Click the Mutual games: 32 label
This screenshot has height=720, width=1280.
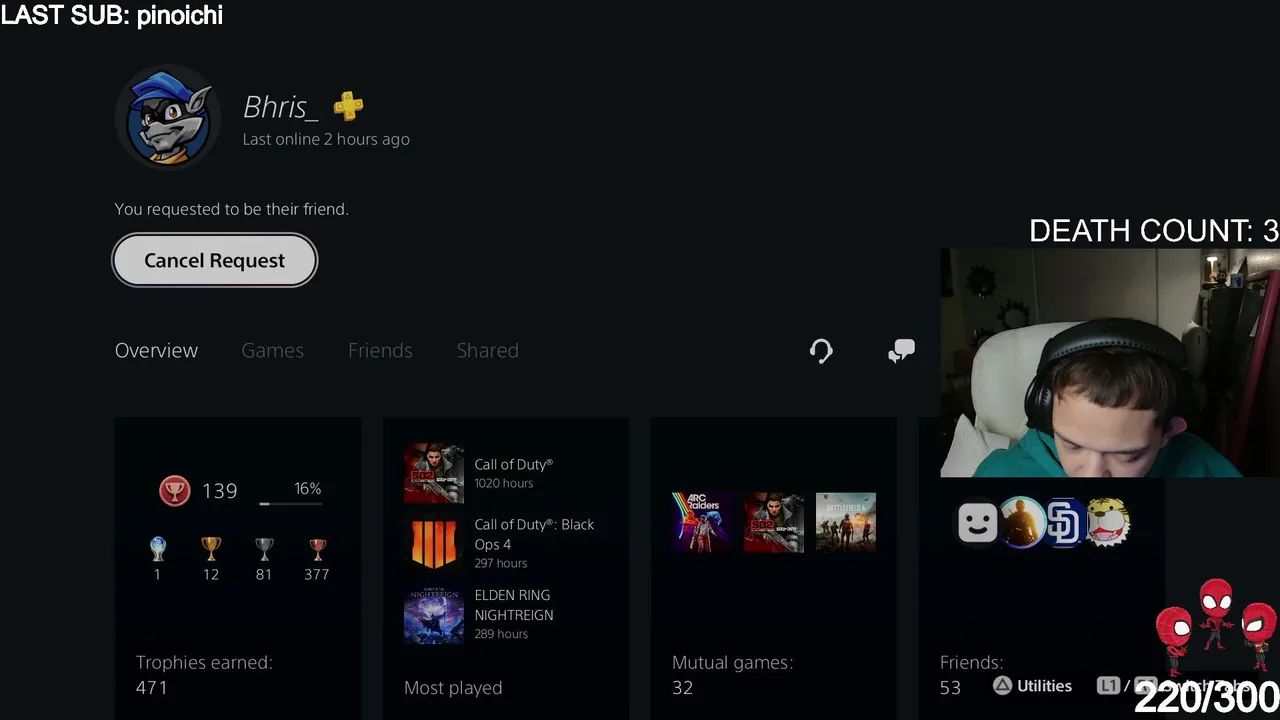coord(732,675)
